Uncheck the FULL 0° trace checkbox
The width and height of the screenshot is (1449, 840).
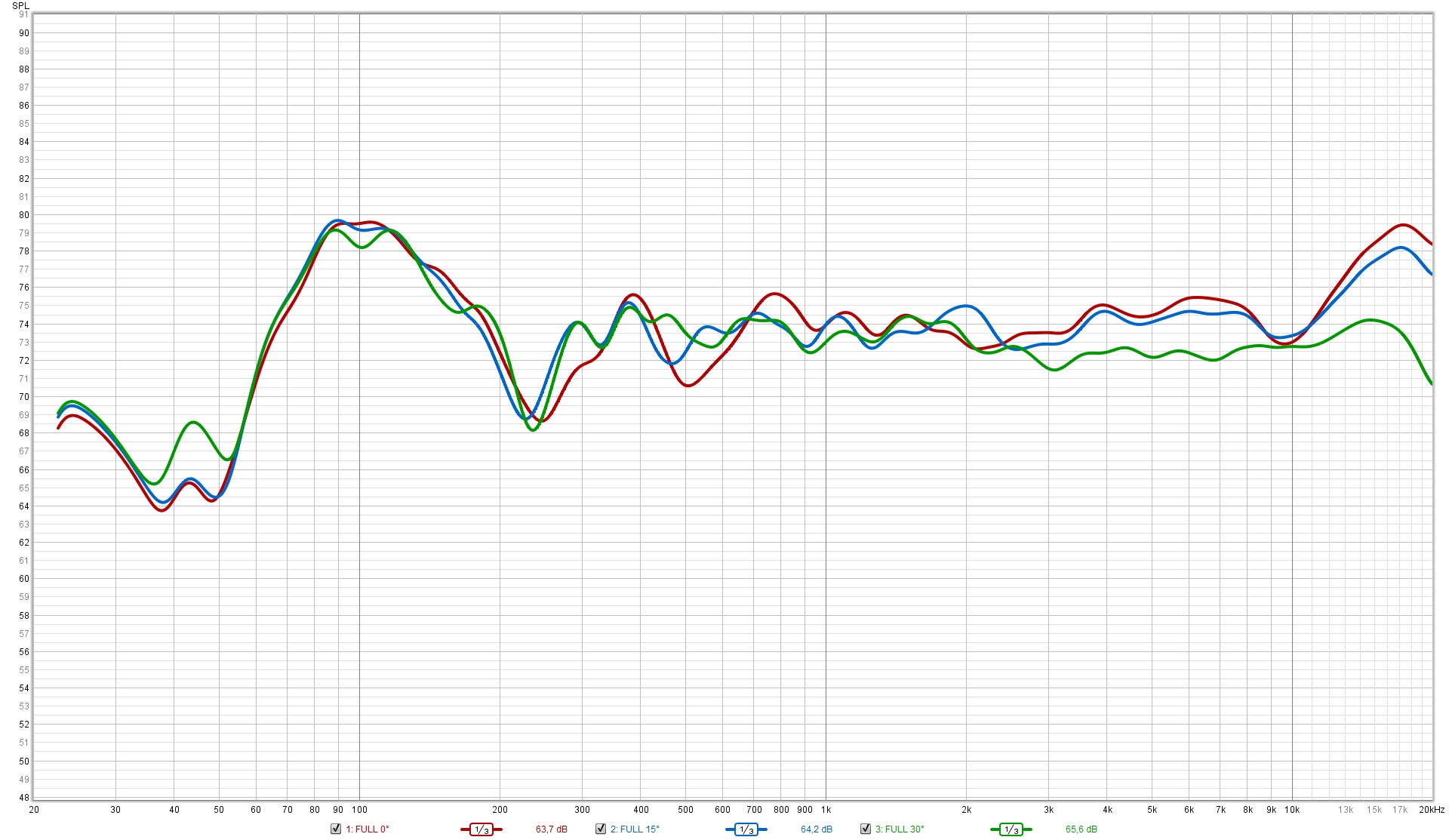(336, 829)
